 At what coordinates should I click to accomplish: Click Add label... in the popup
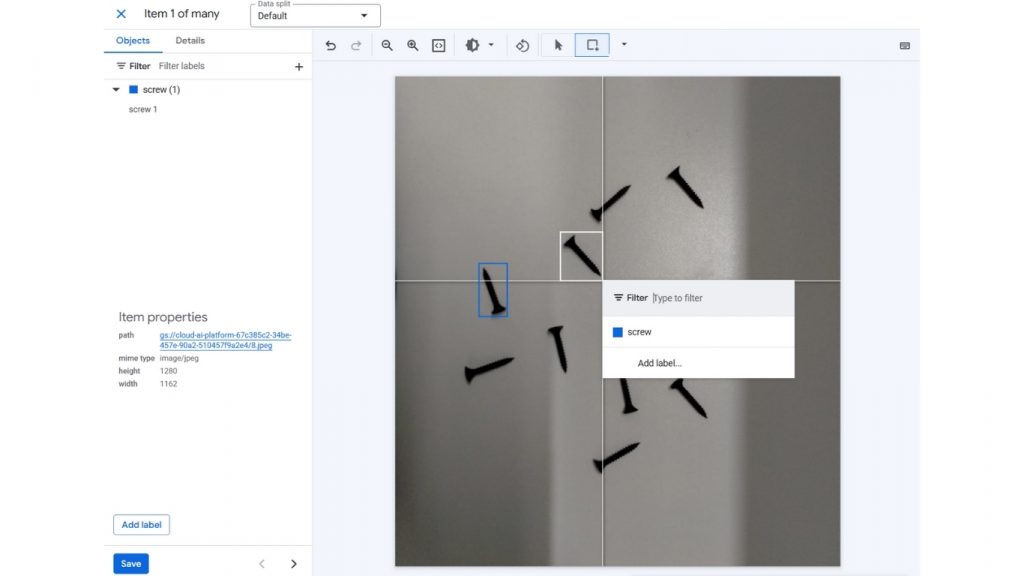point(659,363)
